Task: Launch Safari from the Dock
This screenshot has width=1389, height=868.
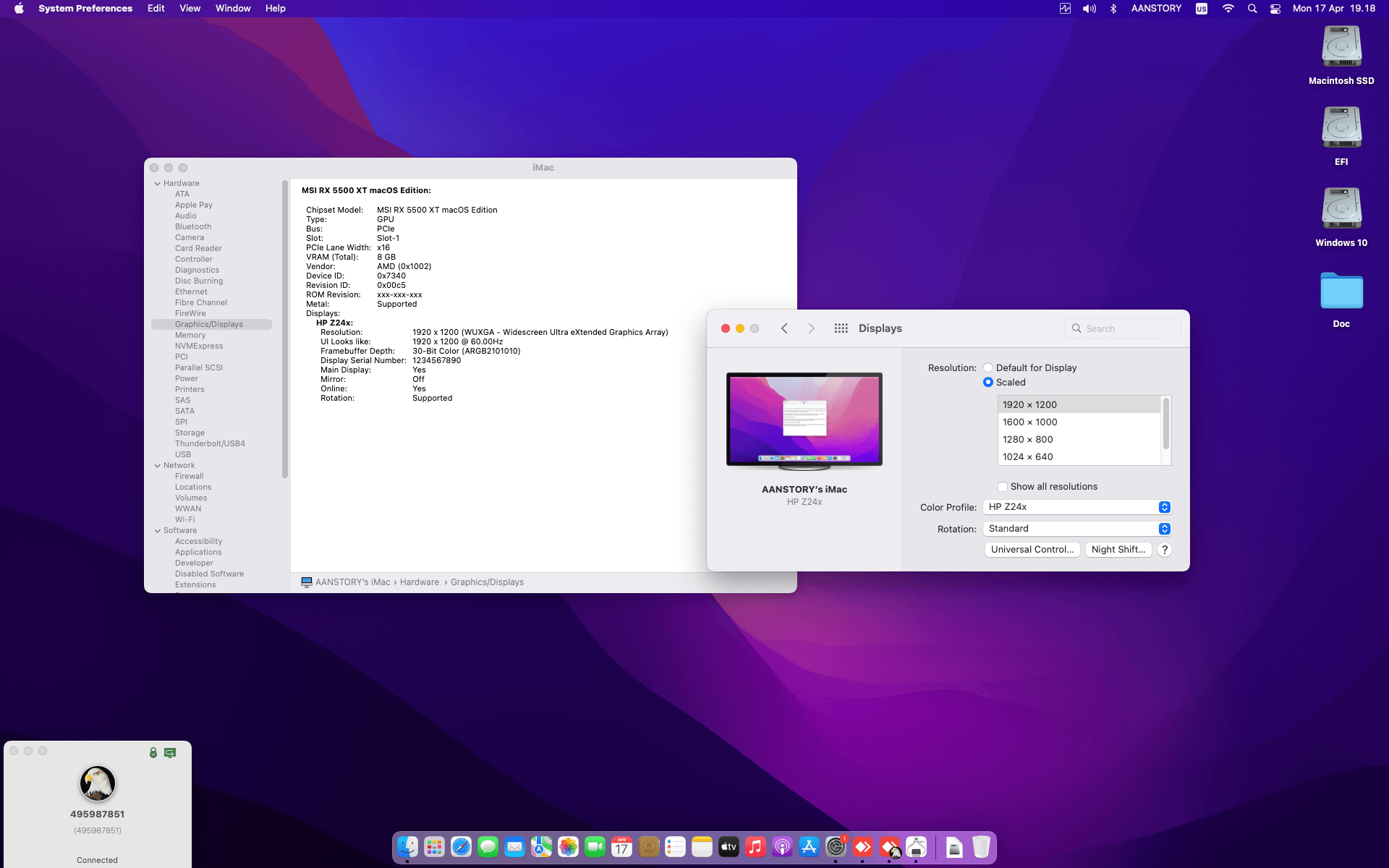Action: [461, 846]
